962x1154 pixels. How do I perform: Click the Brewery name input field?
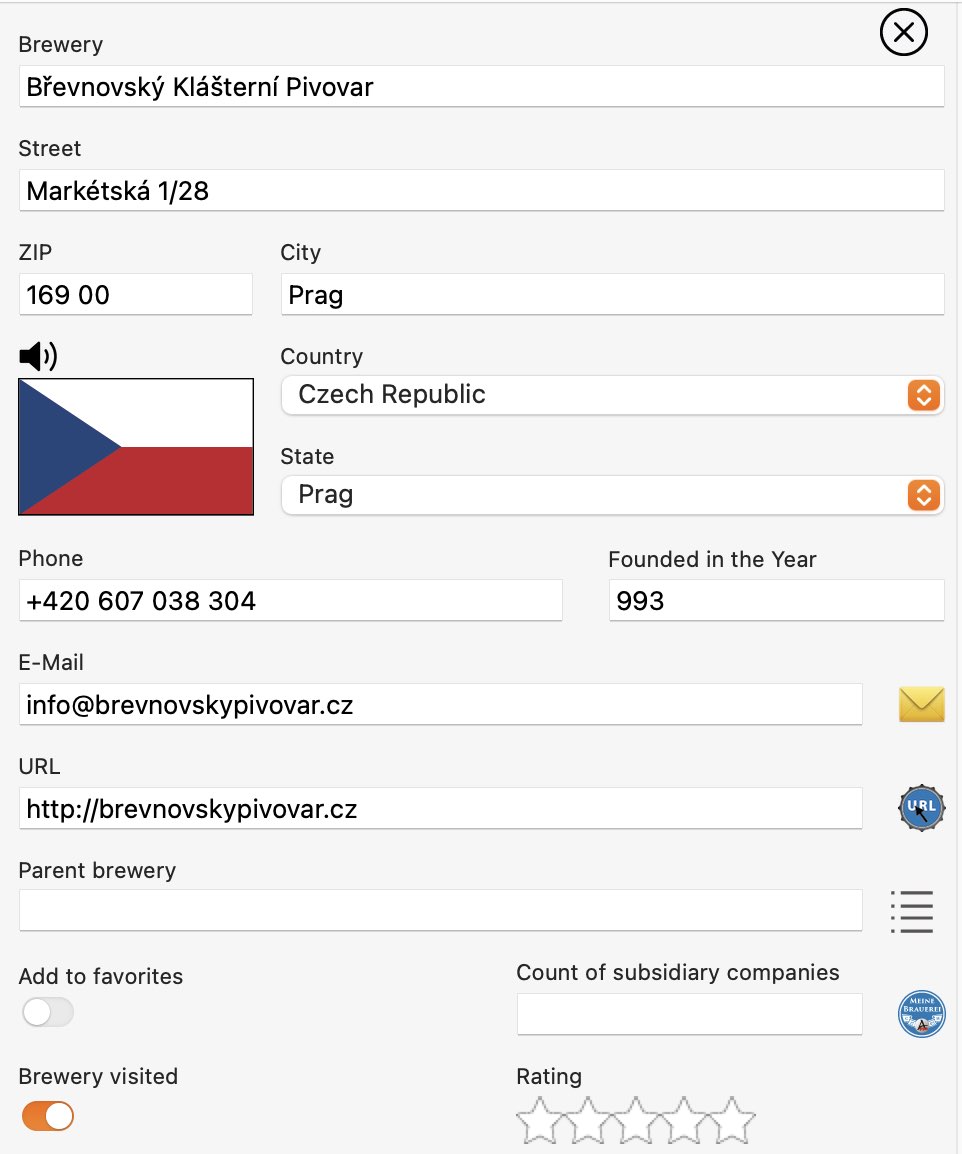click(x=481, y=87)
